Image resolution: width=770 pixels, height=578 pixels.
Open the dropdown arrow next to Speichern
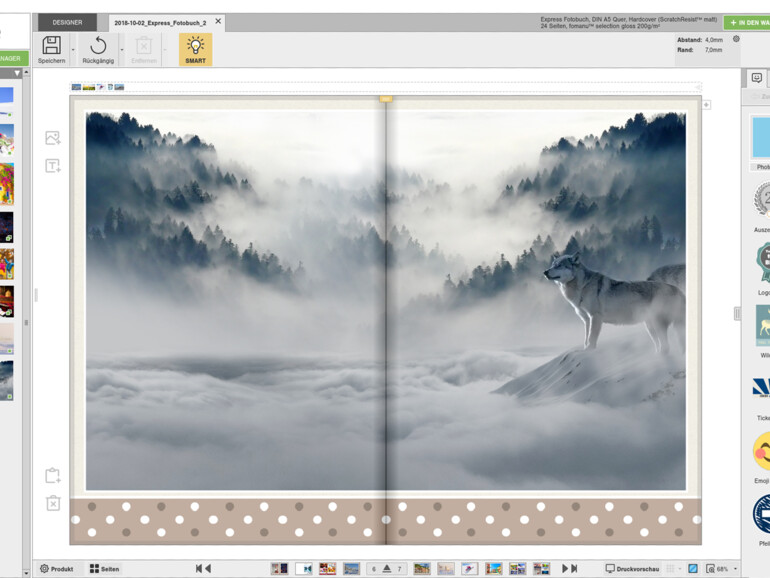73,50
